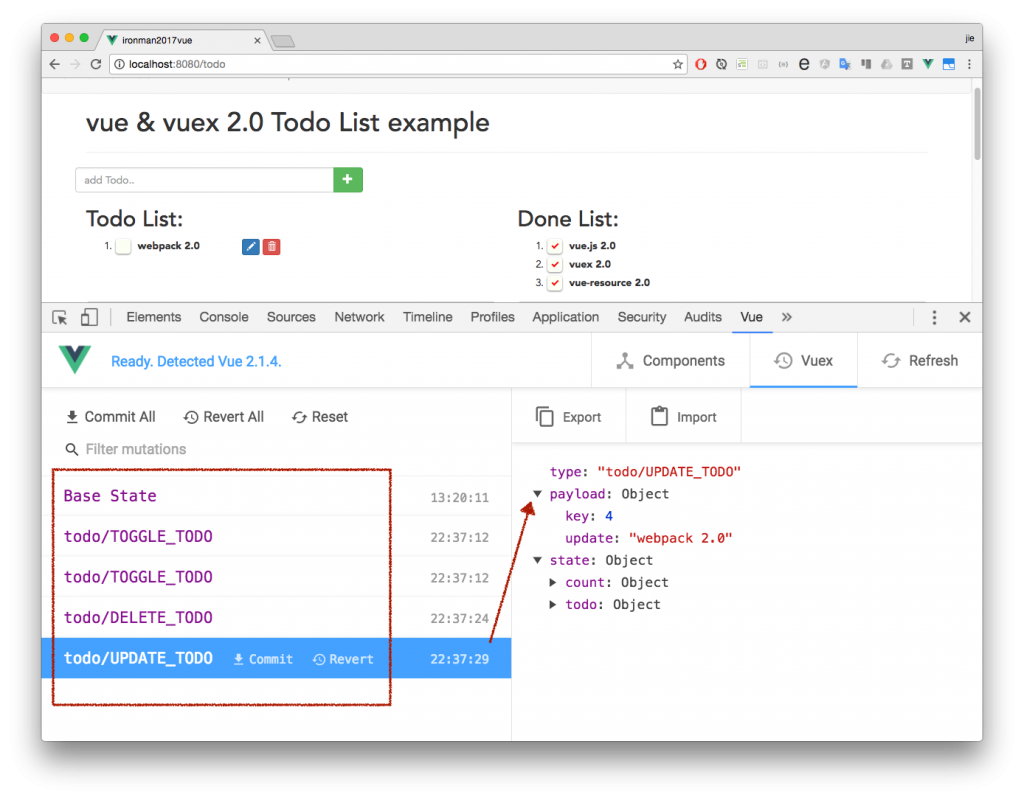Uncheck the vue-resource 2.0 done checkbox
Viewport: 1024px width, 800px height.
pos(555,283)
